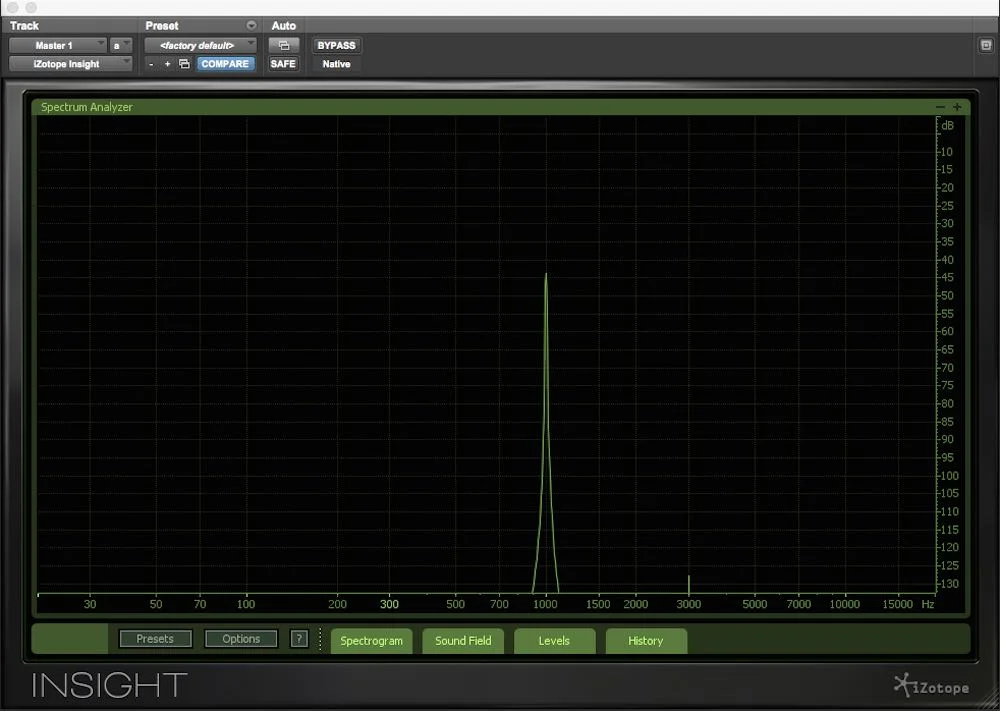The image size is (1000, 711).
Task: Click the 300 Hz frequency axis label
Action: [x=389, y=604]
